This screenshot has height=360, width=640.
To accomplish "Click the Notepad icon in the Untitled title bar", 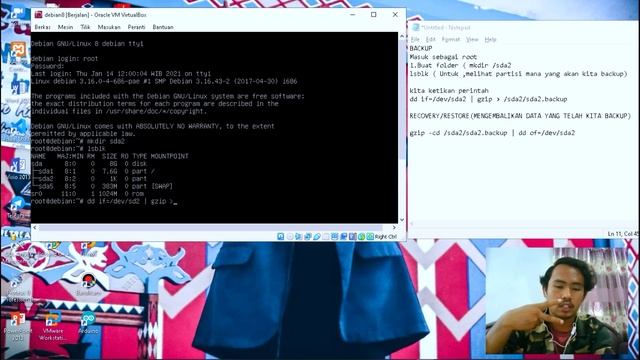I will 416,27.
